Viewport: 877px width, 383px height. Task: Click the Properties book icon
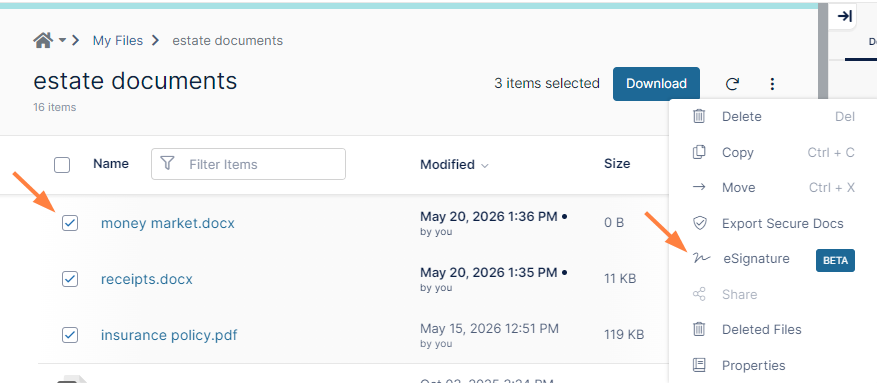699,366
